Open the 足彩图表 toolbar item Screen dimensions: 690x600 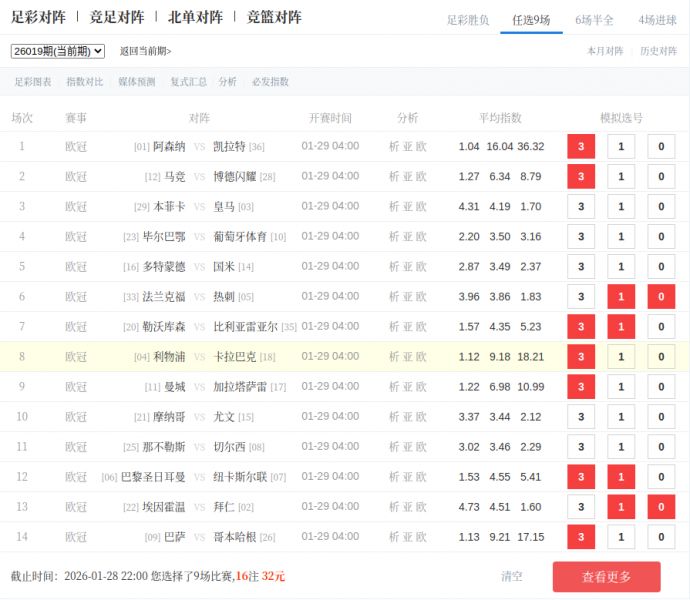(33, 82)
